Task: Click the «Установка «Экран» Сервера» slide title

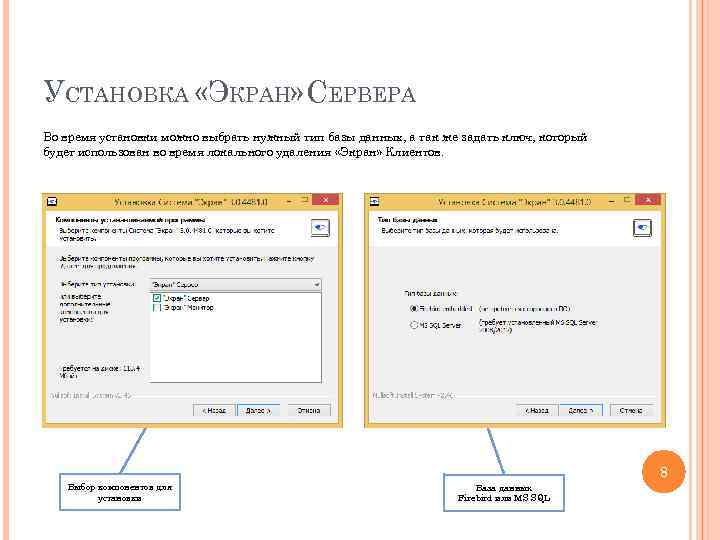Action: 230,92
